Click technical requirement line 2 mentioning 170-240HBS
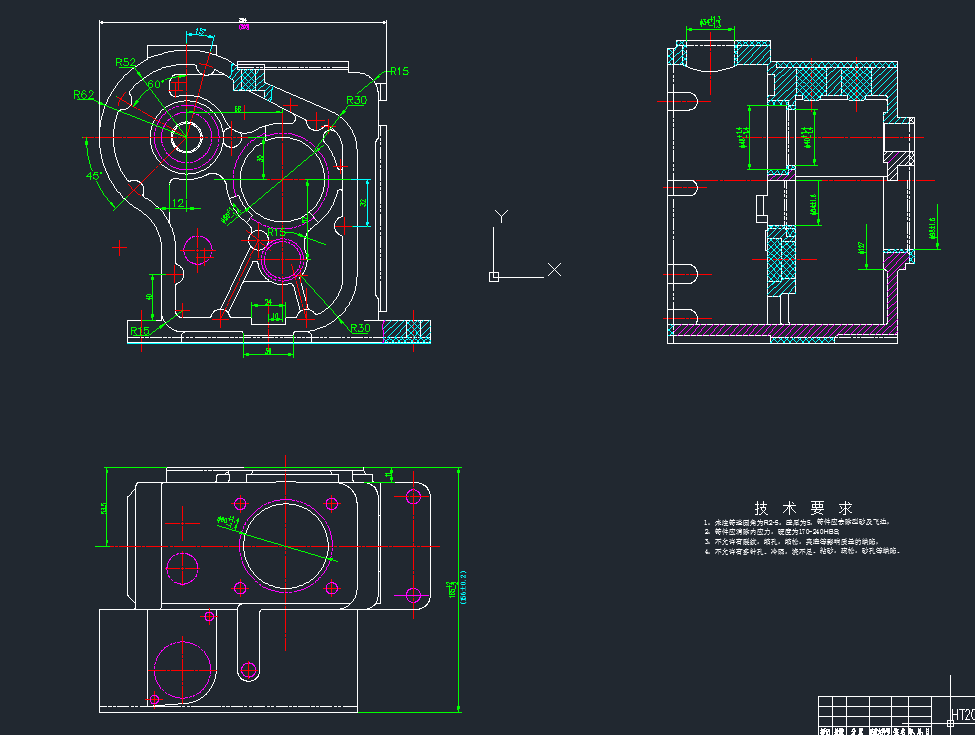The image size is (975, 735). click(772, 532)
